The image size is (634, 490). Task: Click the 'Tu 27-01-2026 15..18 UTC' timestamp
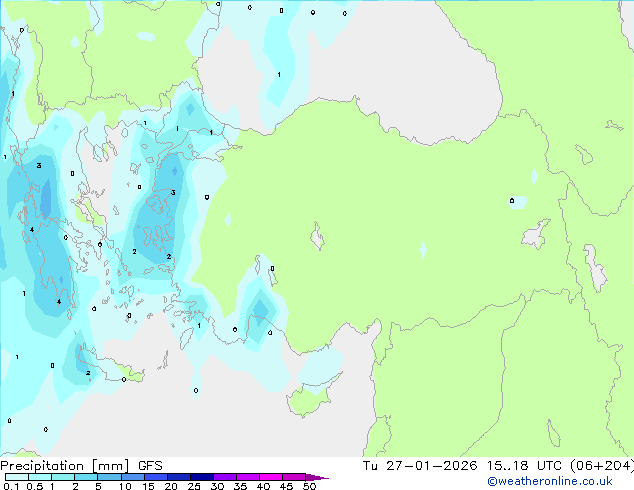tap(462, 465)
